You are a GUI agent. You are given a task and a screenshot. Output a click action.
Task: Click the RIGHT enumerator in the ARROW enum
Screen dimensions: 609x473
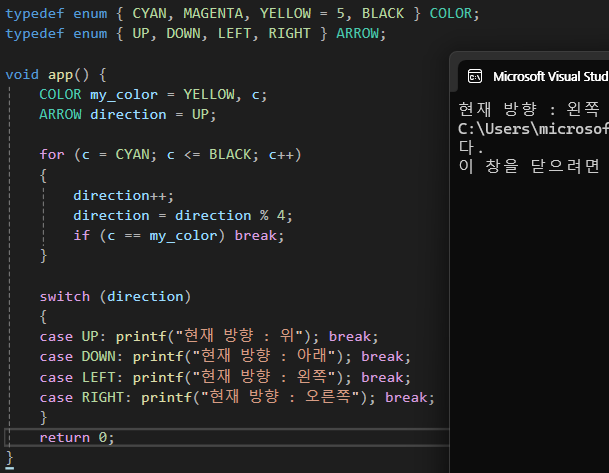(289, 33)
